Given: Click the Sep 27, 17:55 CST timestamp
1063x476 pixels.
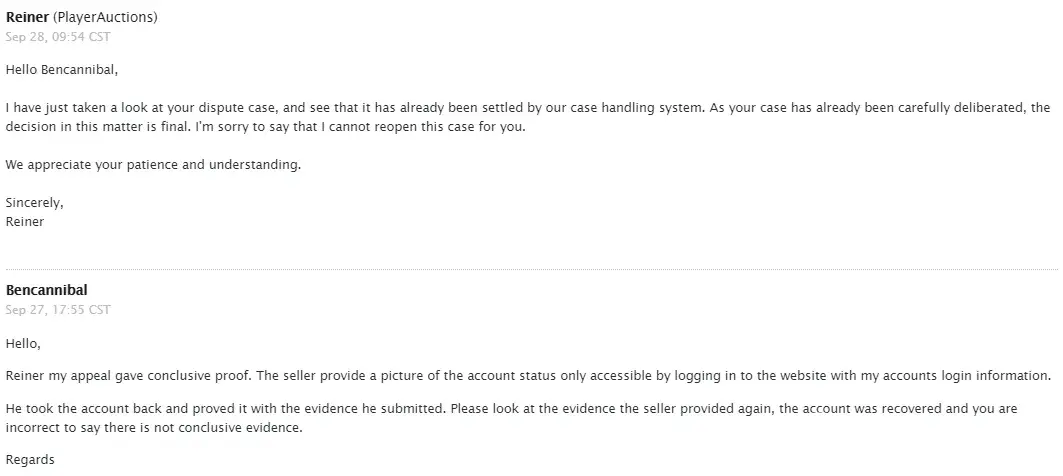Looking at the screenshot, I should click(x=58, y=310).
